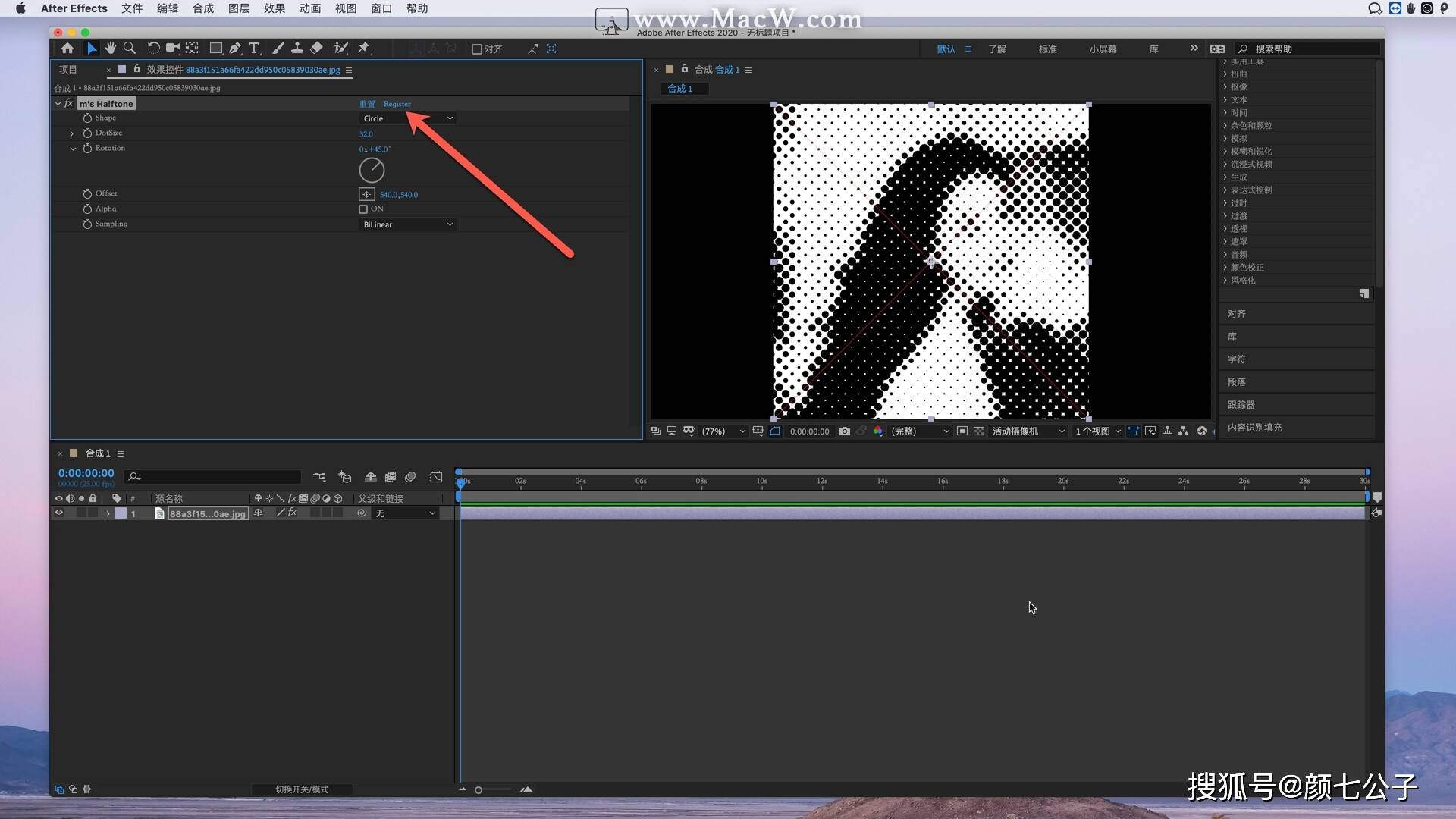Toggle the Alpha ON checkbox
The image size is (1456, 819).
click(363, 209)
